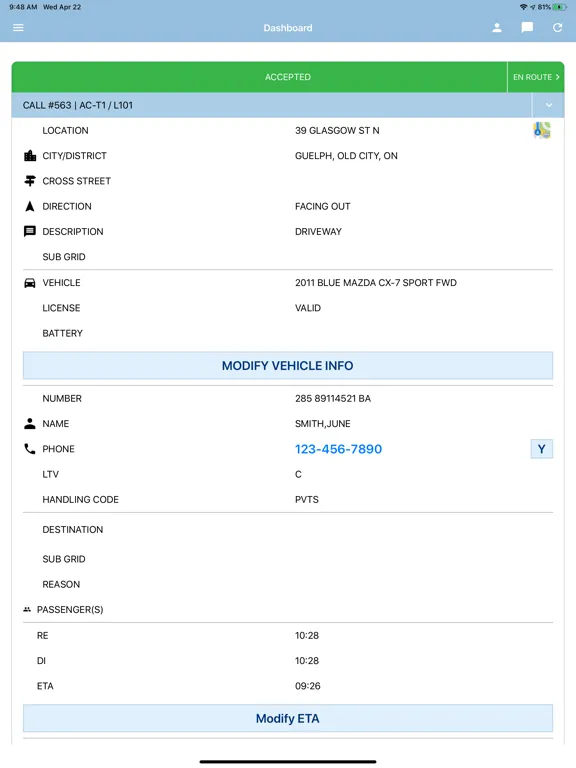Select RE time 10:28
576x768 pixels.
[307, 635]
